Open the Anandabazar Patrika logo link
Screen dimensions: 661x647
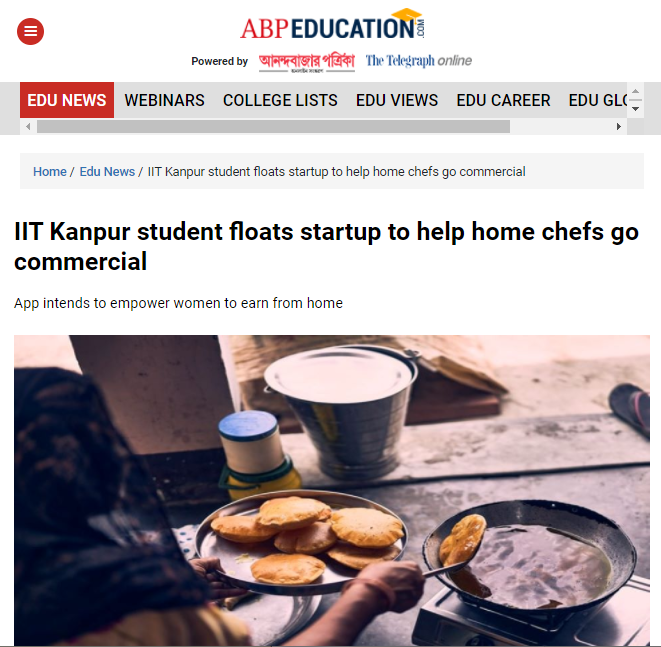(306, 62)
